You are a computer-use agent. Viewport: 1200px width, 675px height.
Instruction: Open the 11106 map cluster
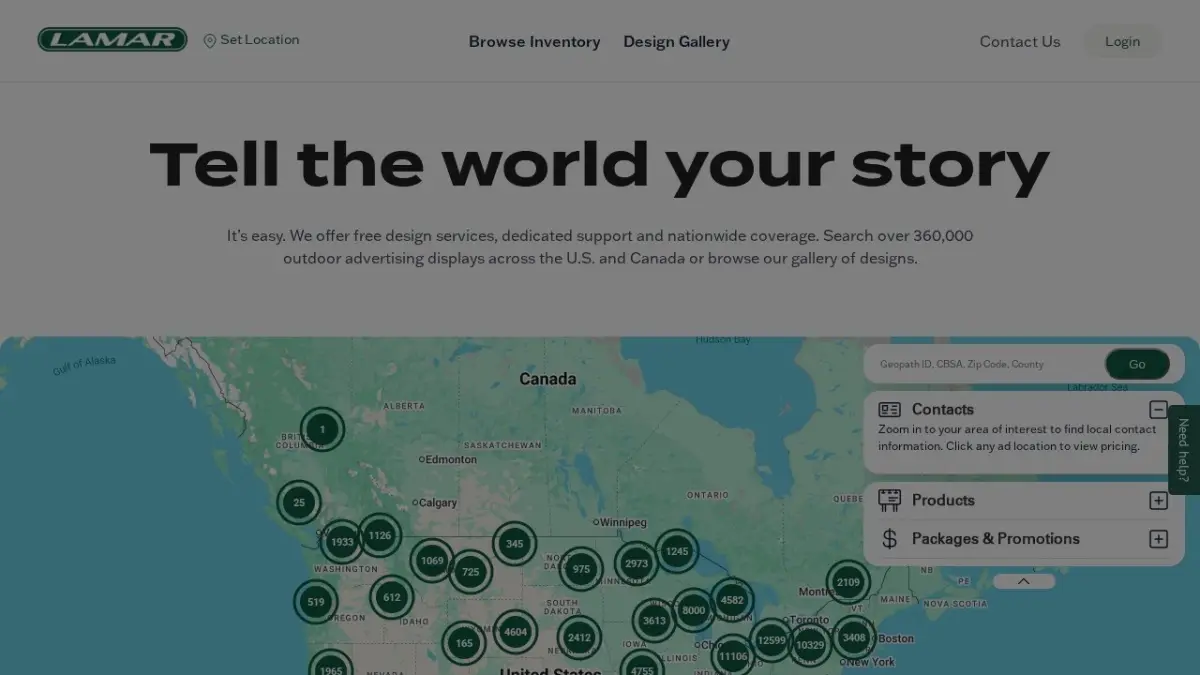733,656
